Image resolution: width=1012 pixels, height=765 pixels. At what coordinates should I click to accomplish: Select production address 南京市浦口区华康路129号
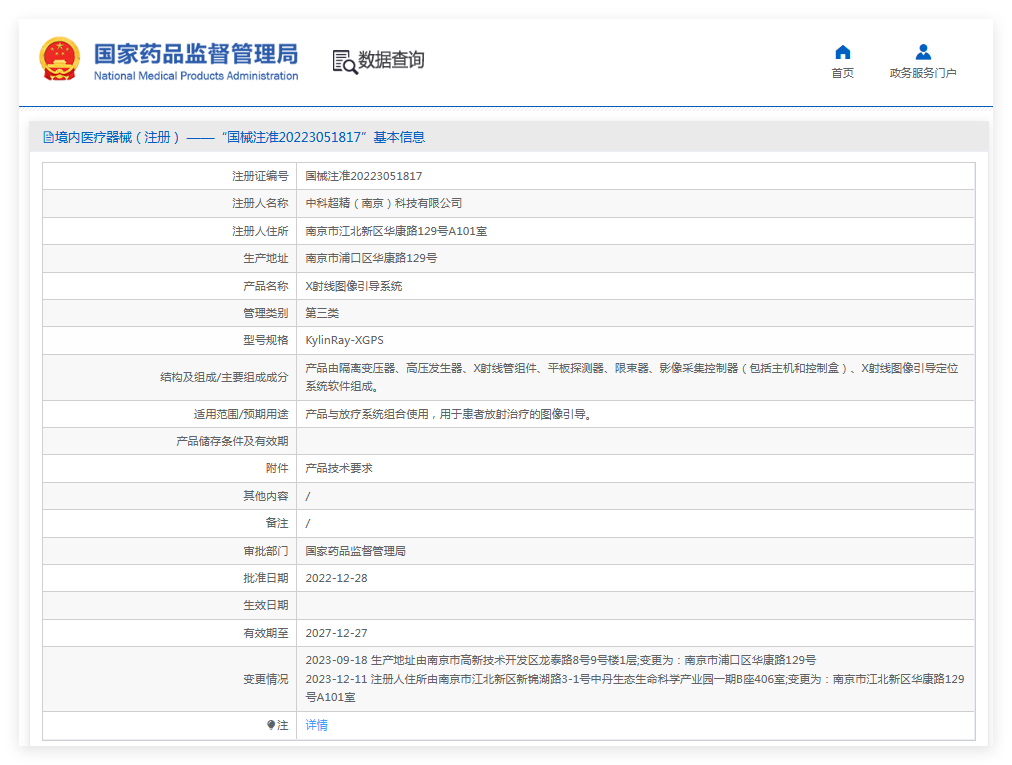click(x=371, y=258)
